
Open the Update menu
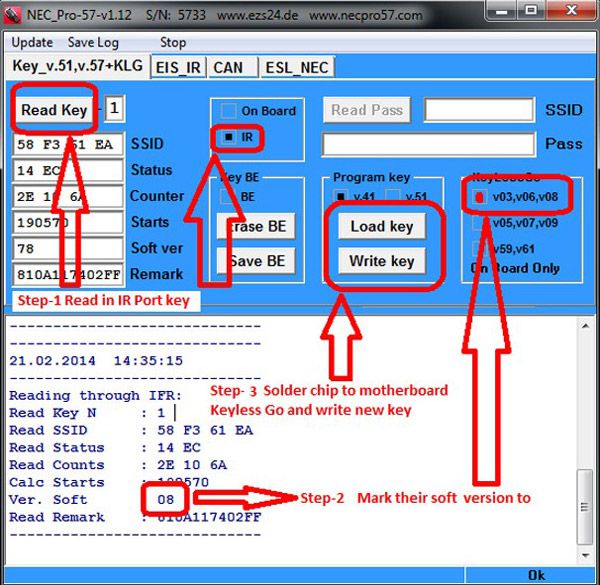32,42
